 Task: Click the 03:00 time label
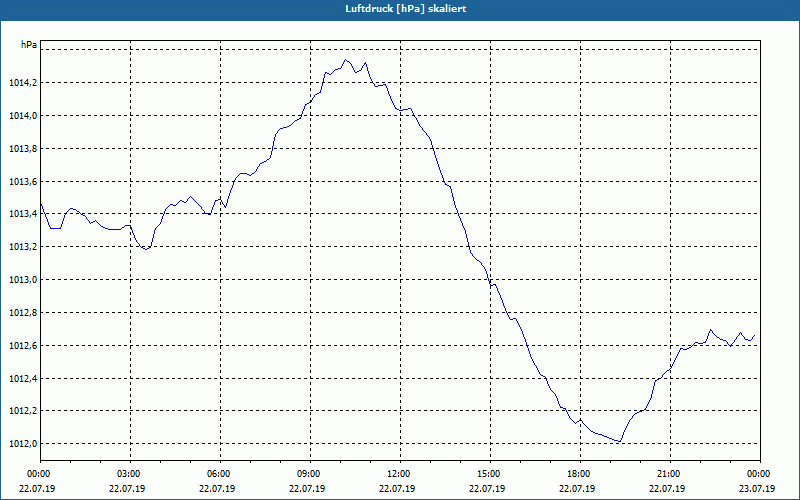[x=130, y=474]
